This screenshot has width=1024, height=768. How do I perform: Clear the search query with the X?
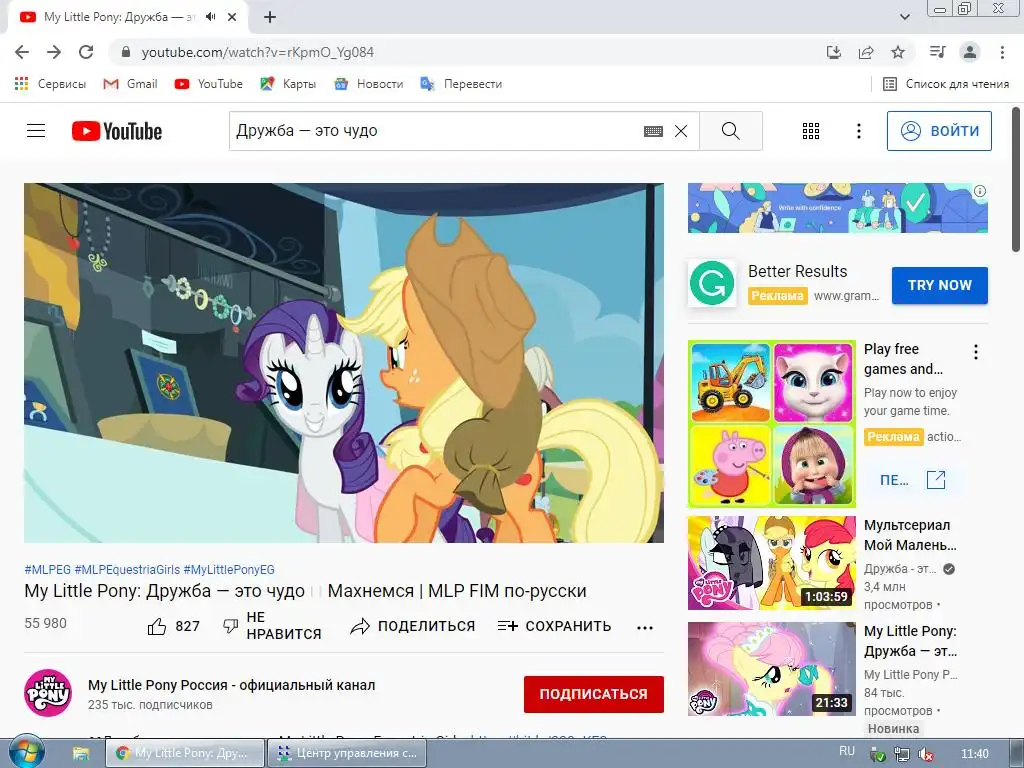(x=680, y=131)
